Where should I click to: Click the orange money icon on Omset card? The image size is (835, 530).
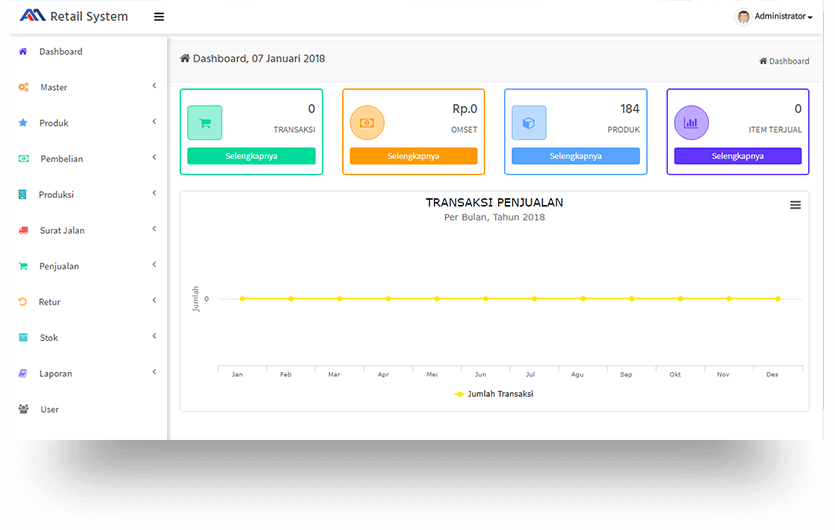(367, 123)
